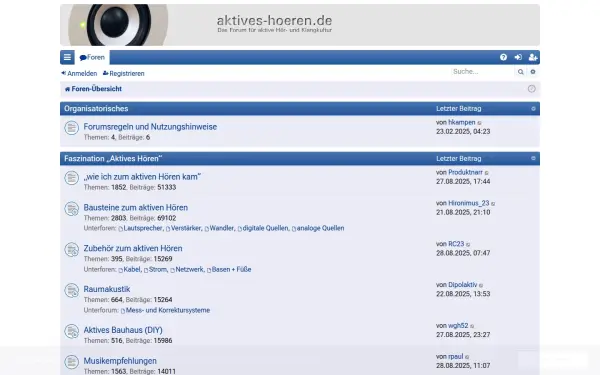
Task: Click forum icon beside Forumsregeln und Nutzungshinweise
Action: tap(72, 128)
